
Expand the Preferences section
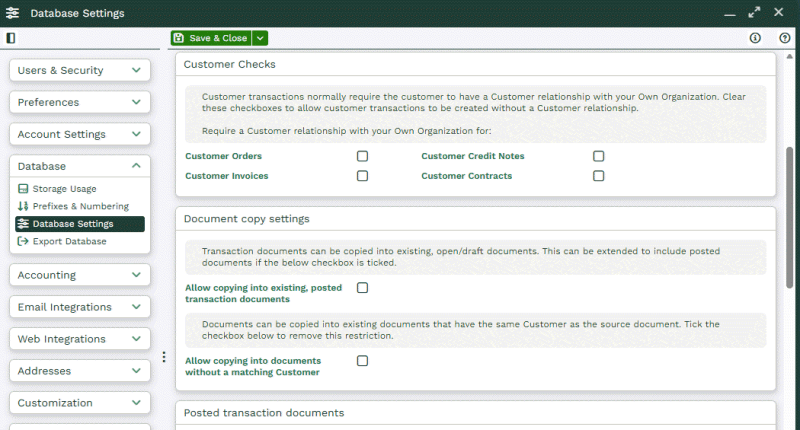pos(80,102)
